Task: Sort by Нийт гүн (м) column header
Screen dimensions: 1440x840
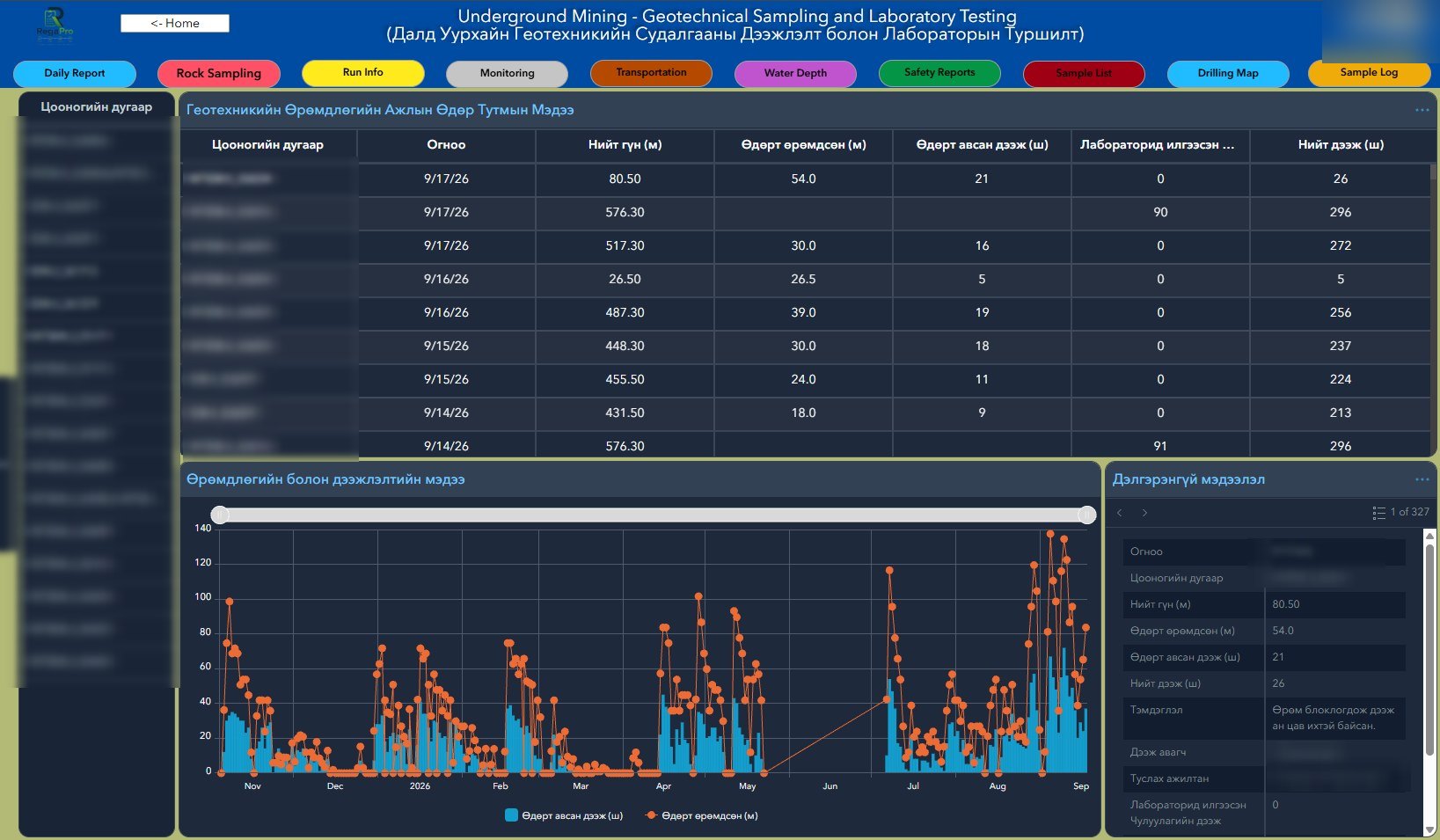Action: click(625, 145)
